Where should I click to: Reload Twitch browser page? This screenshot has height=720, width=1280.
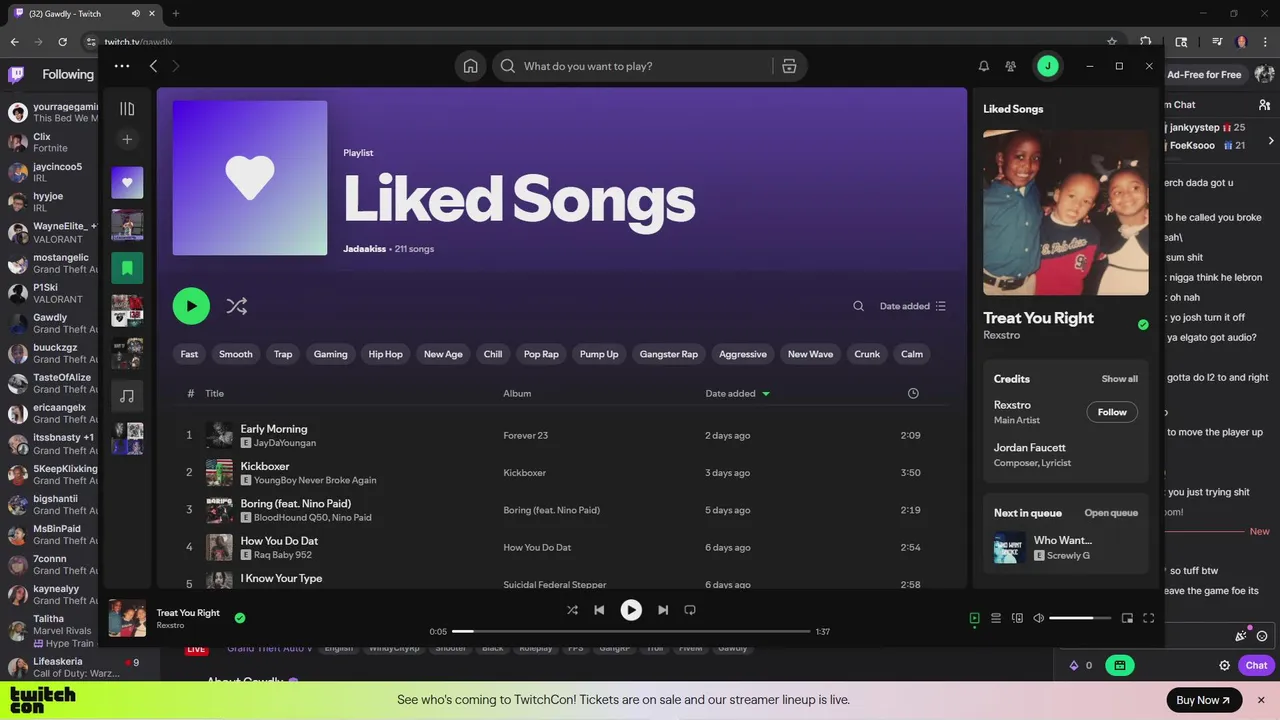[62, 42]
